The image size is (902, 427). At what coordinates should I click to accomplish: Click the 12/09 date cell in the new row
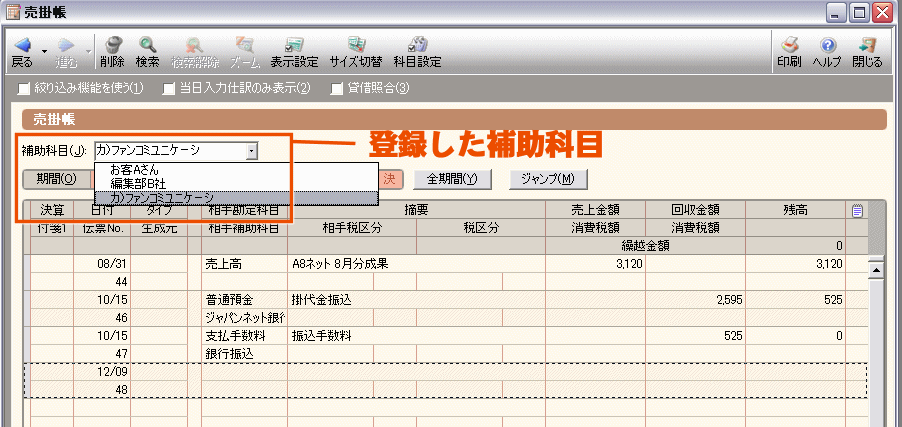pos(102,372)
